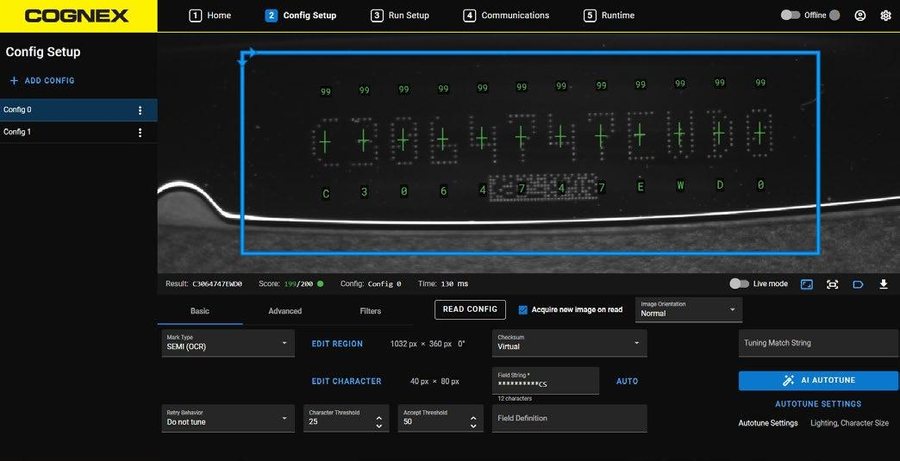Click the plus icon beside Add Config
This screenshot has height=461, width=900.
[14, 81]
